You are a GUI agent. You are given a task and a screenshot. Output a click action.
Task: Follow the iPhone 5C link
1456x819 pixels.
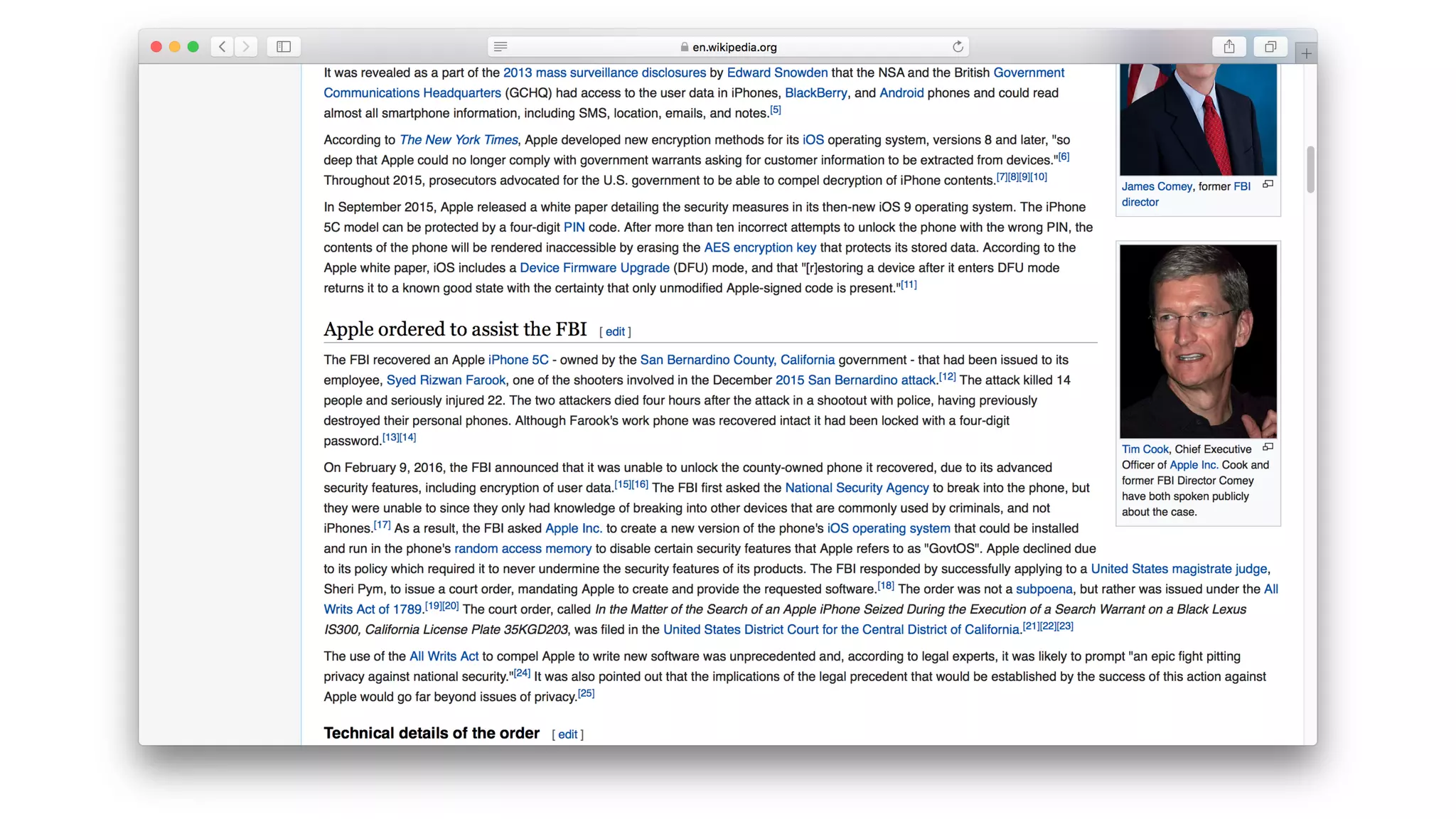point(518,360)
